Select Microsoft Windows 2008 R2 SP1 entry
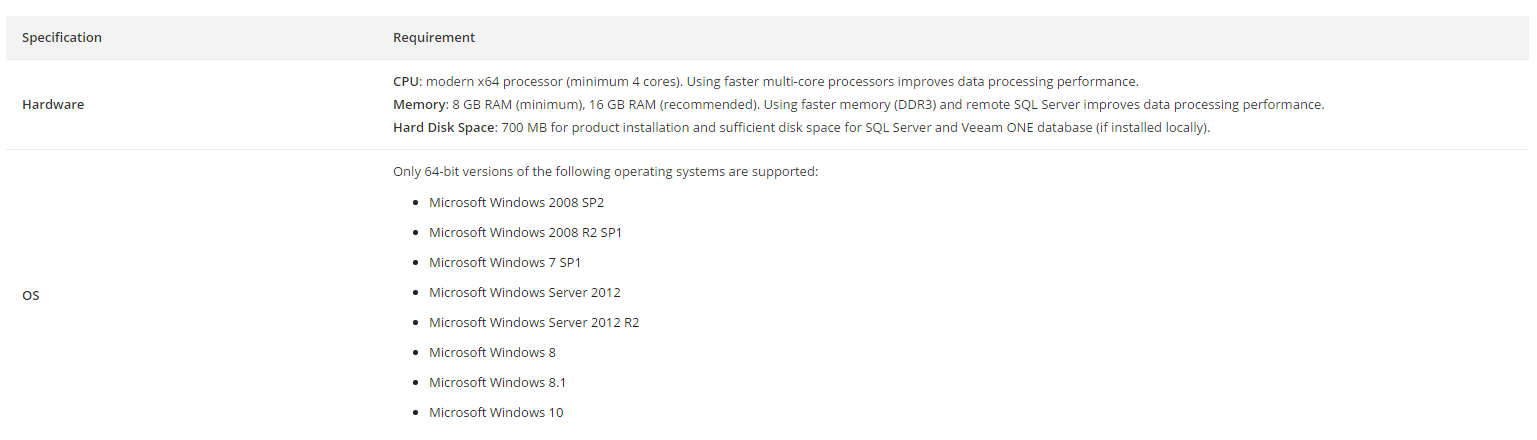This screenshot has height=440, width=1537. (x=526, y=232)
